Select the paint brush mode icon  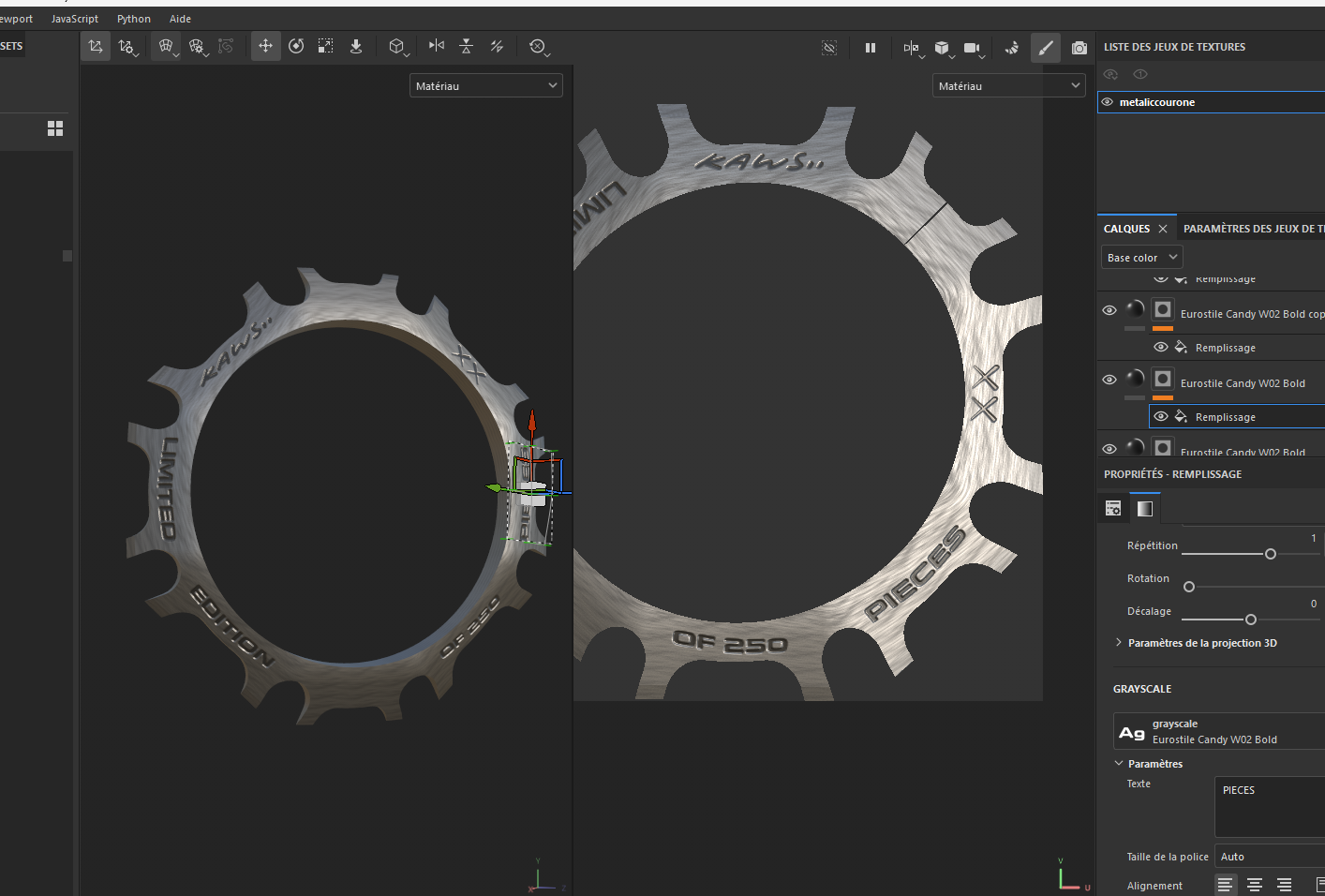[x=1046, y=48]
